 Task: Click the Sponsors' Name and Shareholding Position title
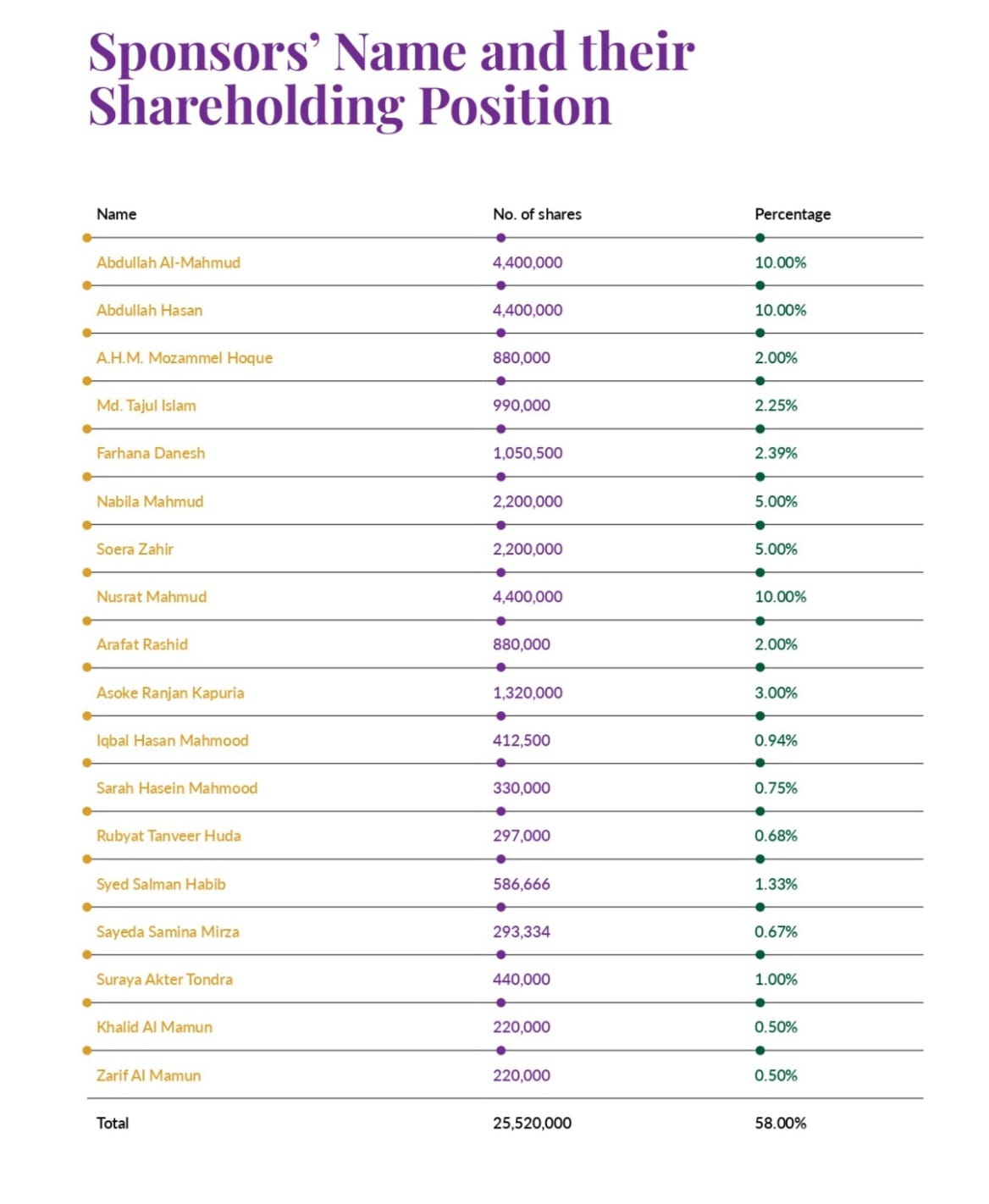(392, 78)
